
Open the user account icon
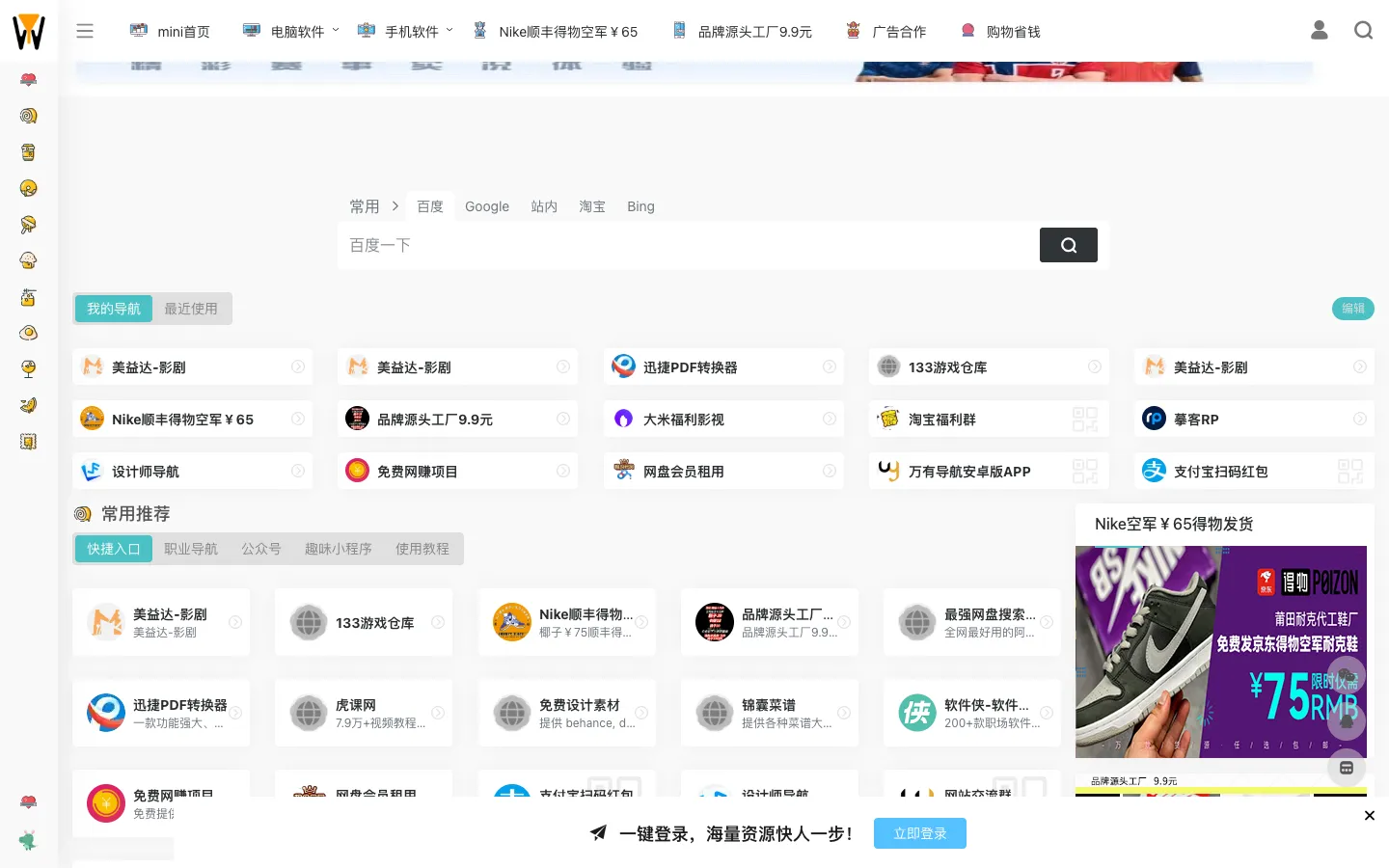[1320, 31]
